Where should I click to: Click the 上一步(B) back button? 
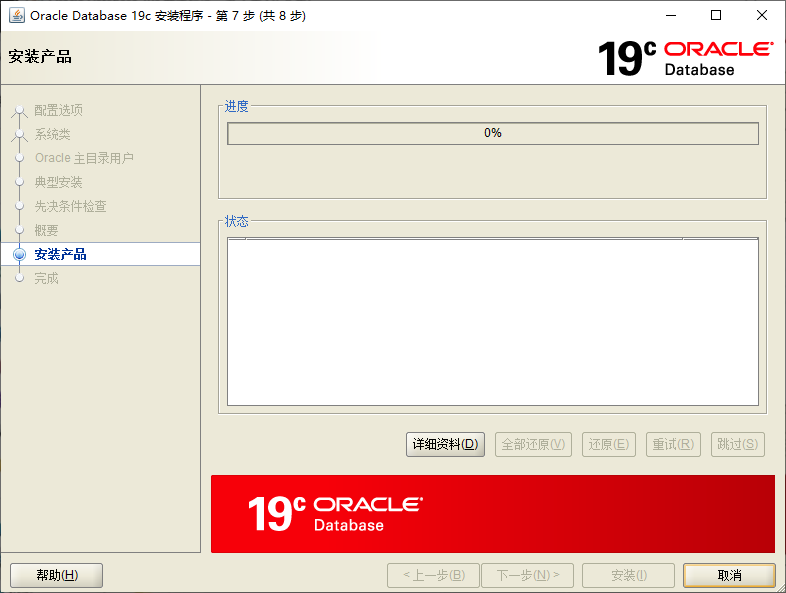[434, 575]
